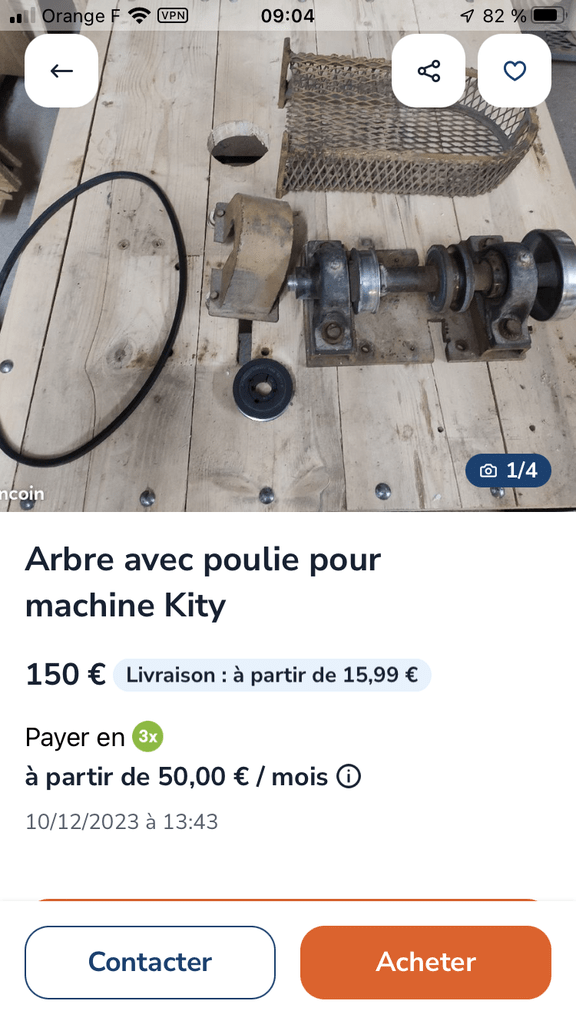Open the 1/4 photo counter badge
This screenshot has height=1024, width=576.
[x=508, y=471]
